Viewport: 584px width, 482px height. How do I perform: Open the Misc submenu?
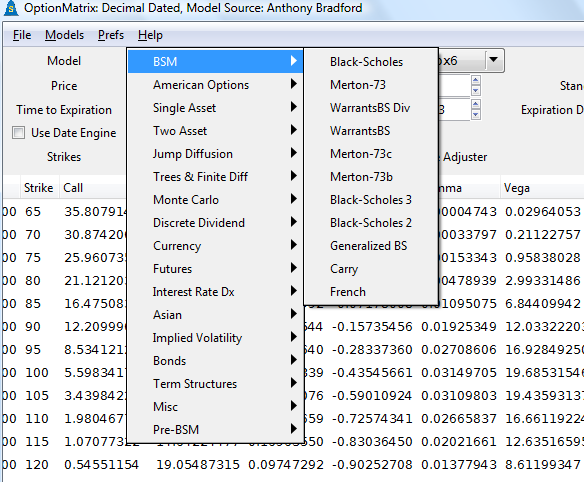(x=215, y=407)
